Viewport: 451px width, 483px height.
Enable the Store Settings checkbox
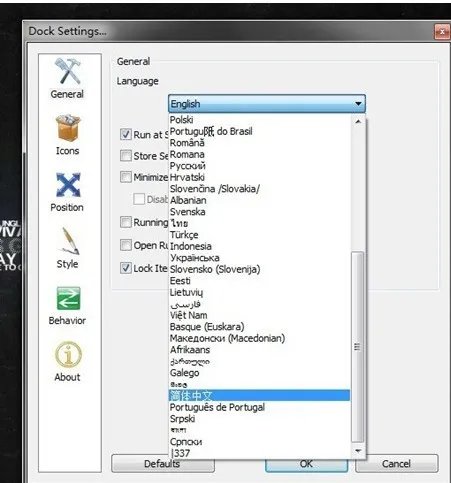[126, 155]
